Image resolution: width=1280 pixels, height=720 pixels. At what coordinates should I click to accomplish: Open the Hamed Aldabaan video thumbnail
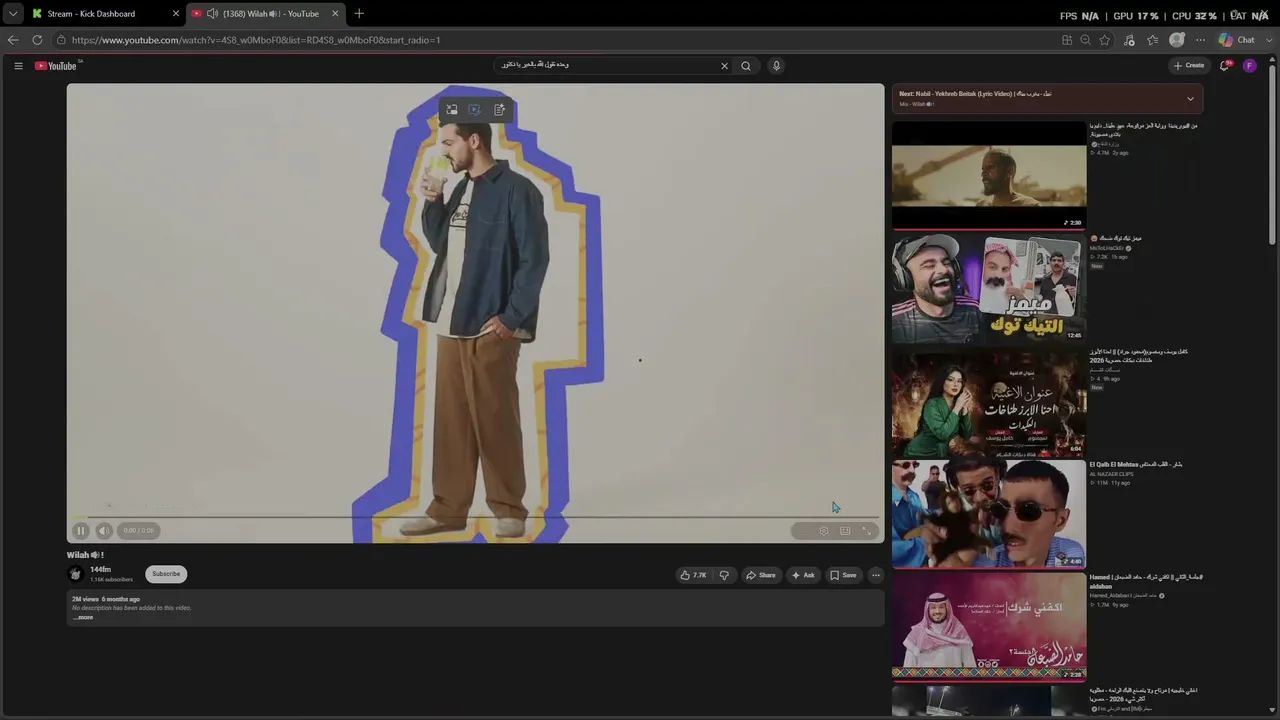989,627
